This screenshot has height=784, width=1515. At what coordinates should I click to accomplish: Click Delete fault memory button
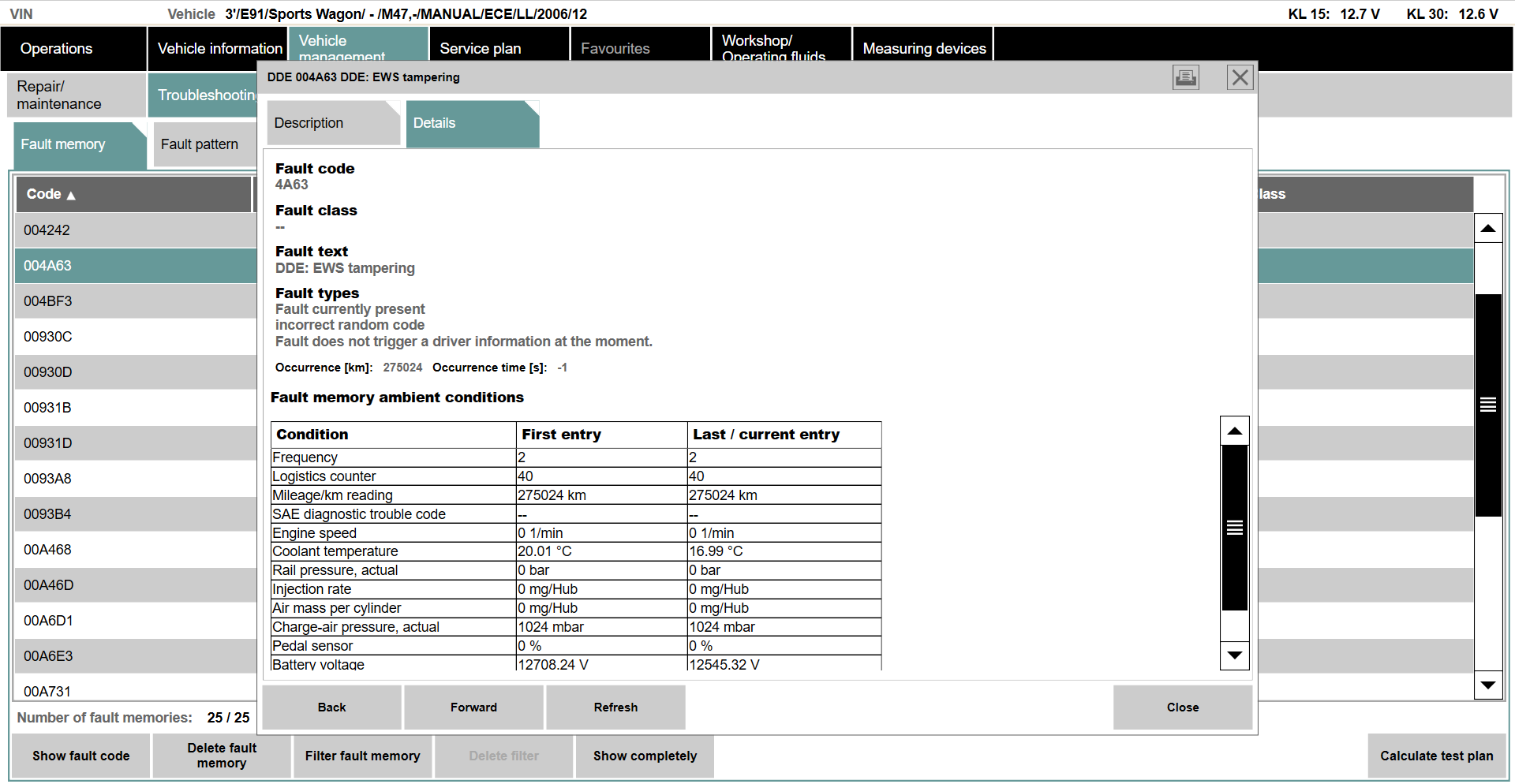click(222, 756)
